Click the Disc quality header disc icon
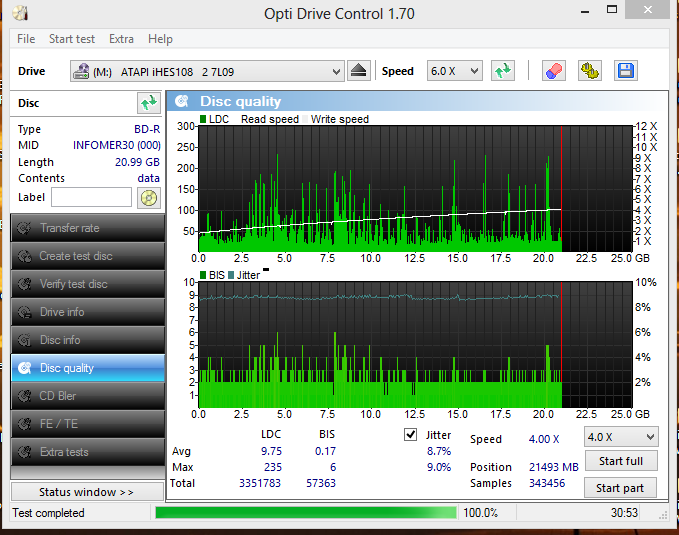This screenshot has height=535, width=679. [182, 101]
